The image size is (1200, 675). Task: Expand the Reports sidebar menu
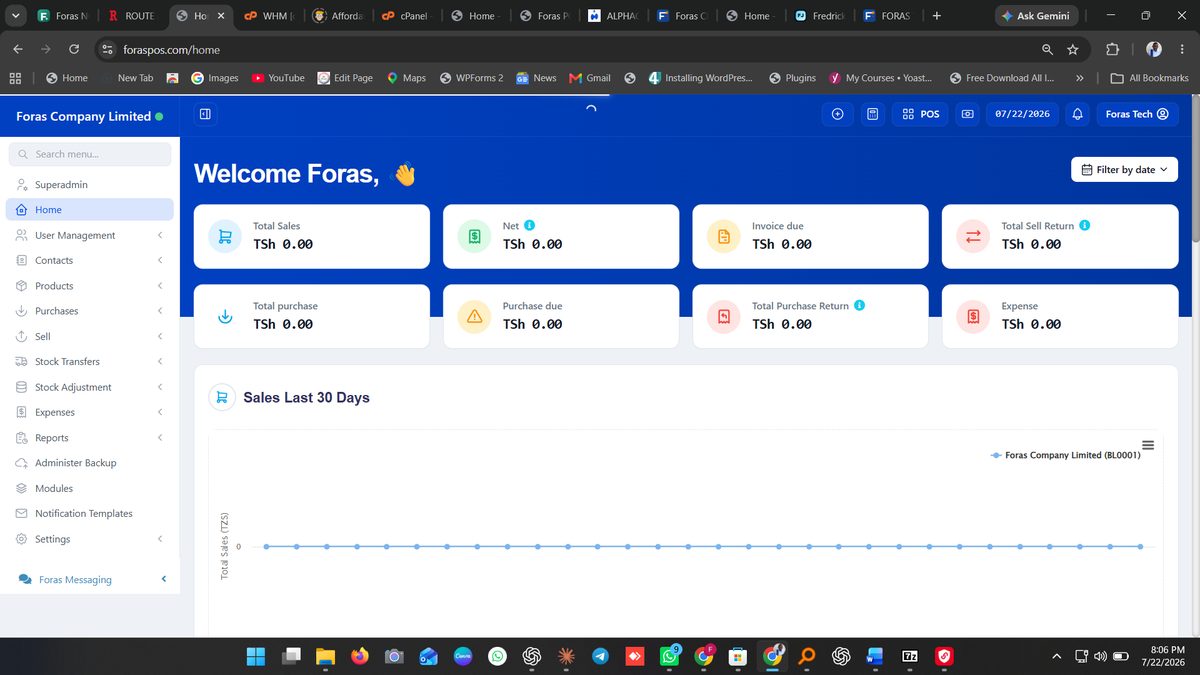tap(90, 437)
